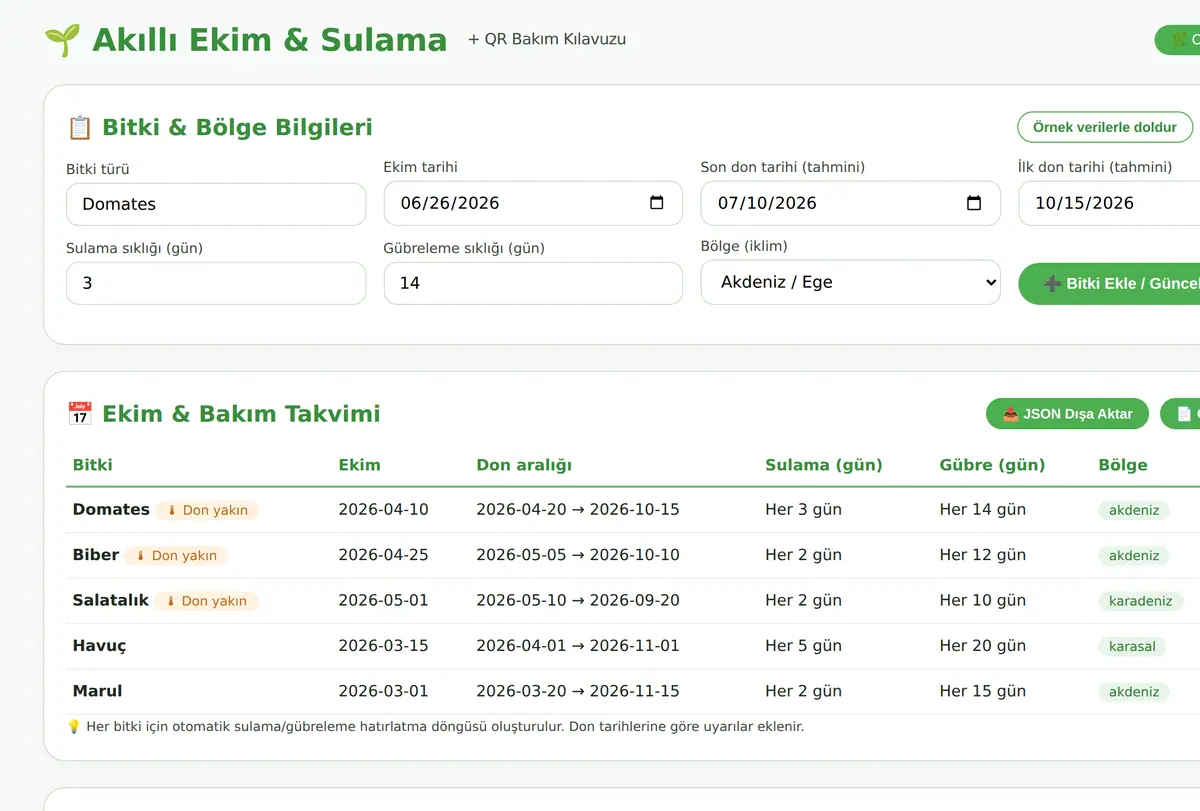Open calendar picker in Ekim tarihi field

tap(657, 203)
